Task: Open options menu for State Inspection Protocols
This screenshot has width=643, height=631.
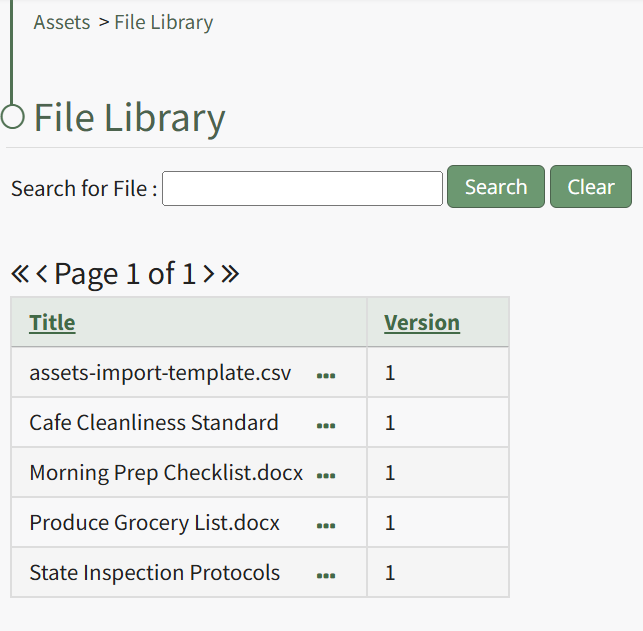Action: coord(326,576)
